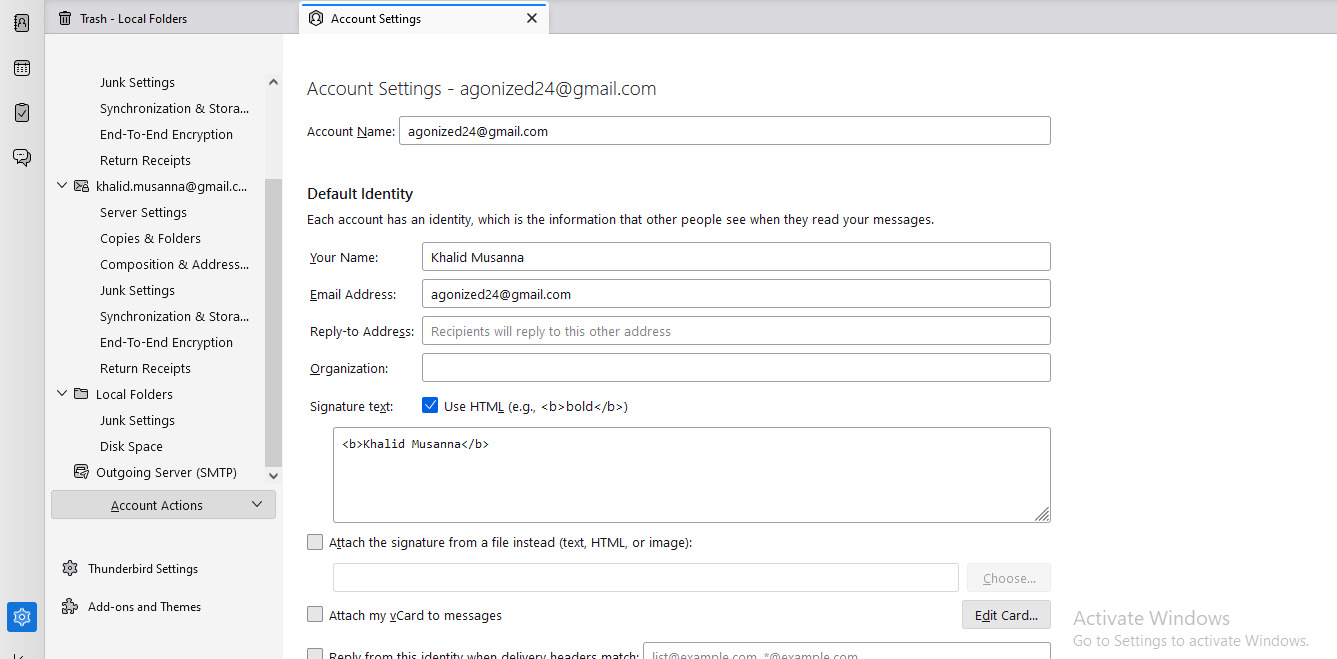Select End-To-End Encryption under khalid.musanna account
Viewport: 1337px width, 659px height.
click(166, 342)
